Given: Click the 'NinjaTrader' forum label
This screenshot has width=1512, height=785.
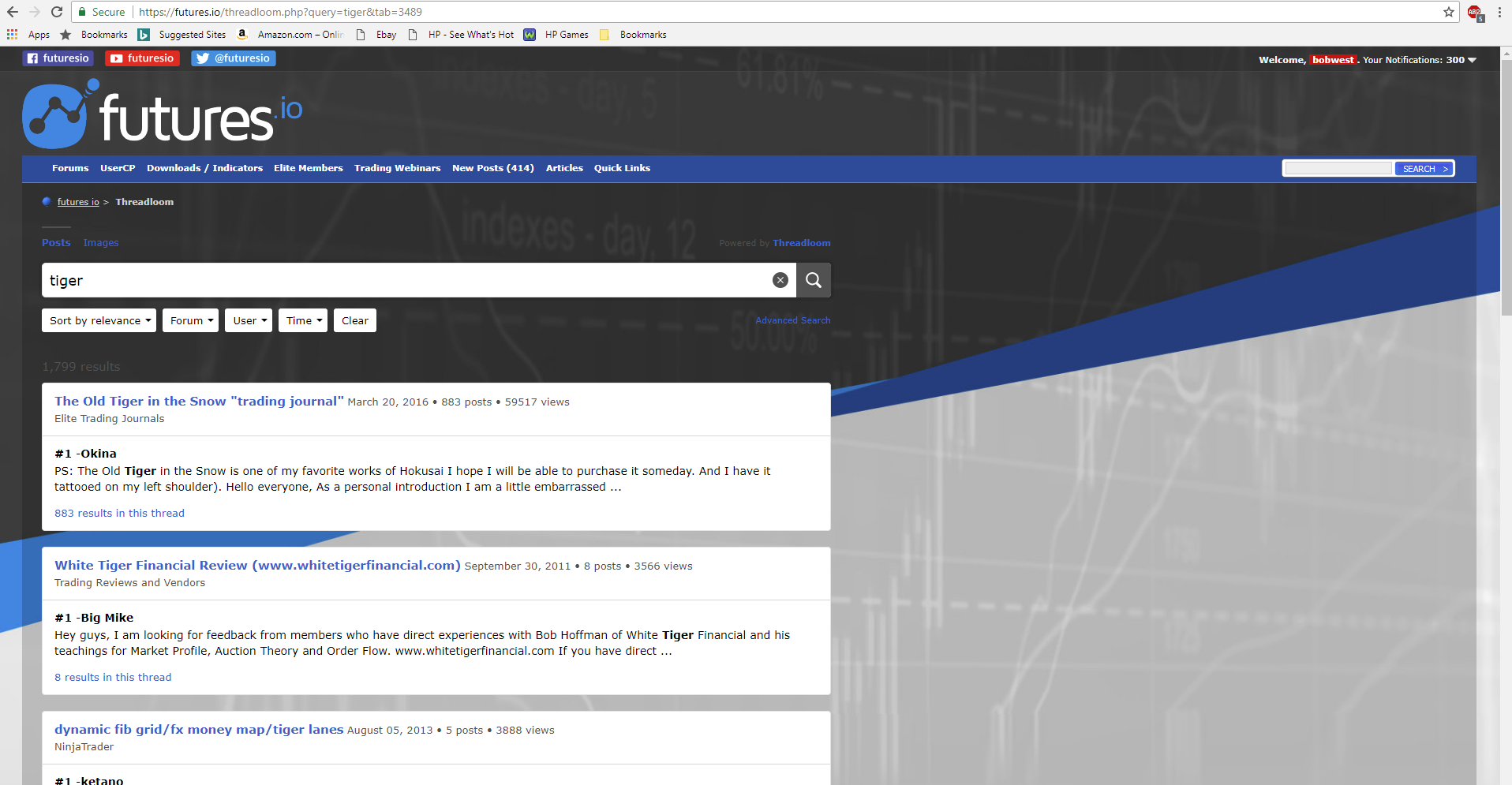Looking at the screenshot, I should tap(84, 747).
